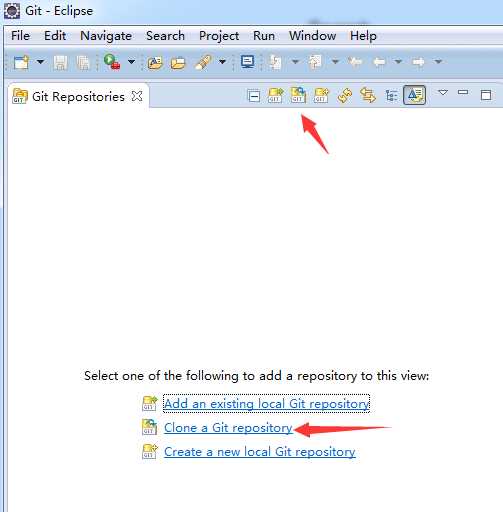Open the Window menu
The width and height of the screenshot is (503, 512).
coord(312,36)
